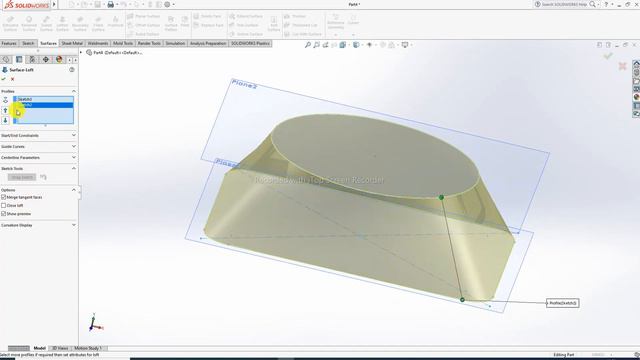Open the Curves dropdown

[353, 35]
